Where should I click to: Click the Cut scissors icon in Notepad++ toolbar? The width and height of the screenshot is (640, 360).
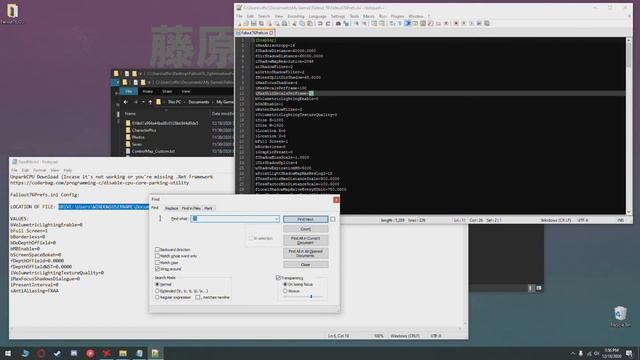tap(294, 23)
